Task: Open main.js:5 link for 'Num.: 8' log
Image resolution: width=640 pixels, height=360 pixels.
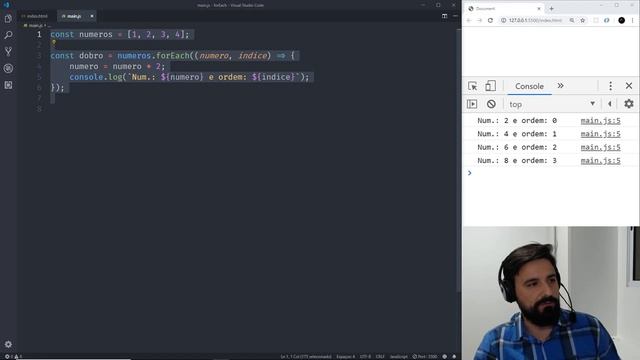Action: point(600,161)
